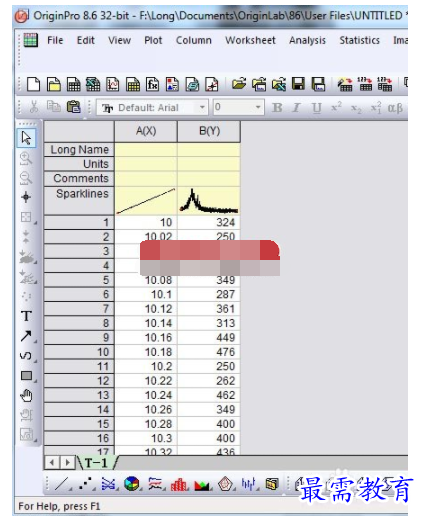Open the Plot menu
422x521 pixels.
click(153, 40)
